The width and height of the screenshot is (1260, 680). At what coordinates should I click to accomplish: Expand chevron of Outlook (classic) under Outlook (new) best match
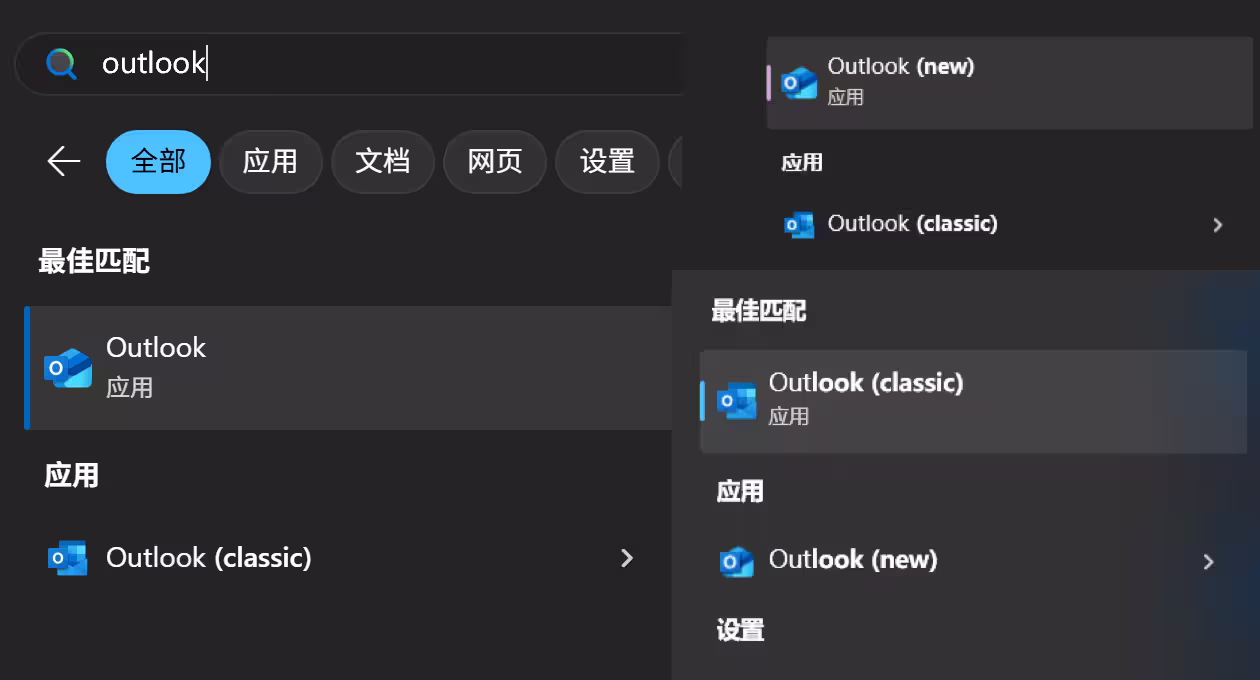(x=1217, y=225)
